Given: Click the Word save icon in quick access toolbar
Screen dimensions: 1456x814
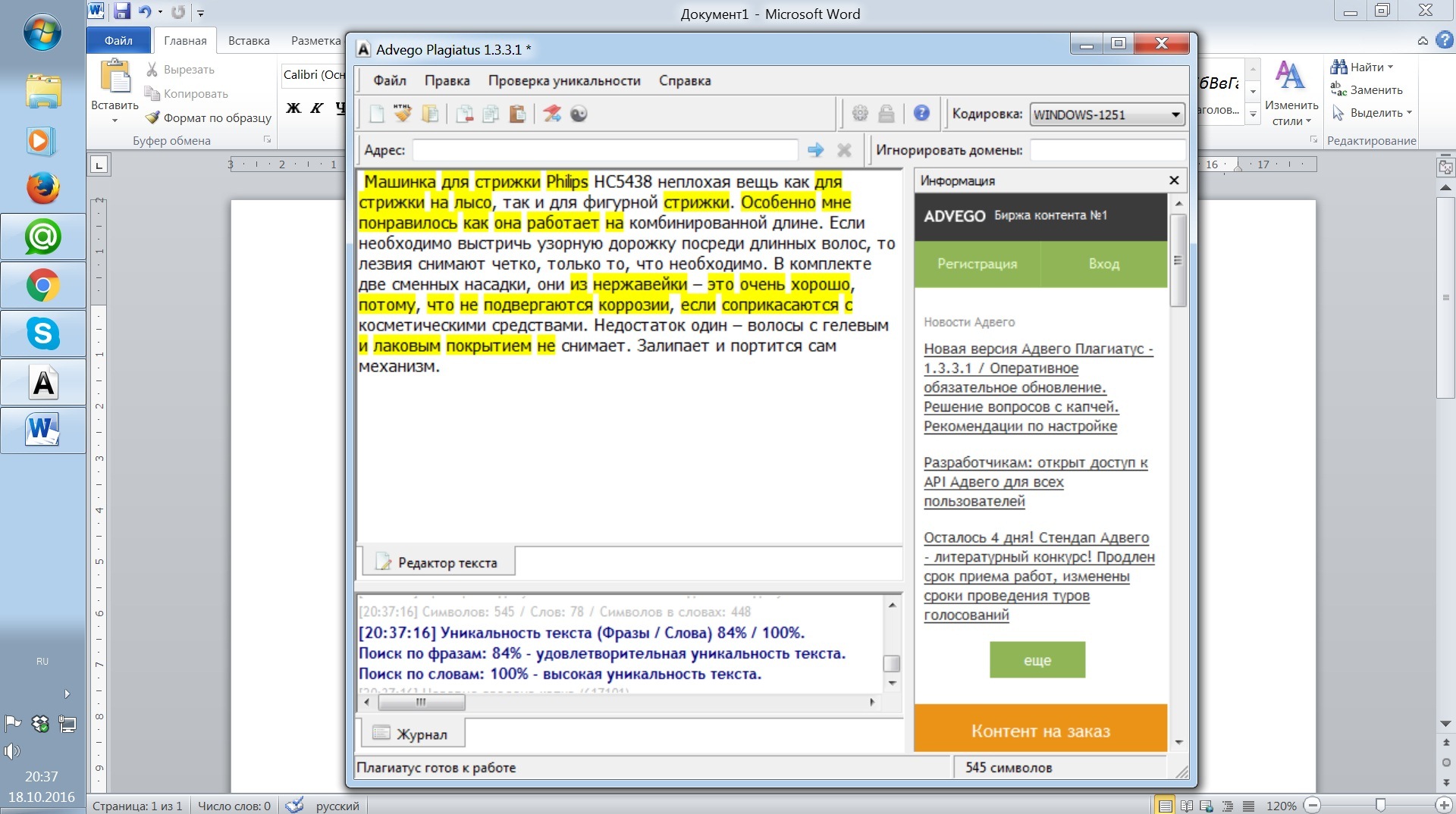Looking at the screenshot, I should 121,11.
